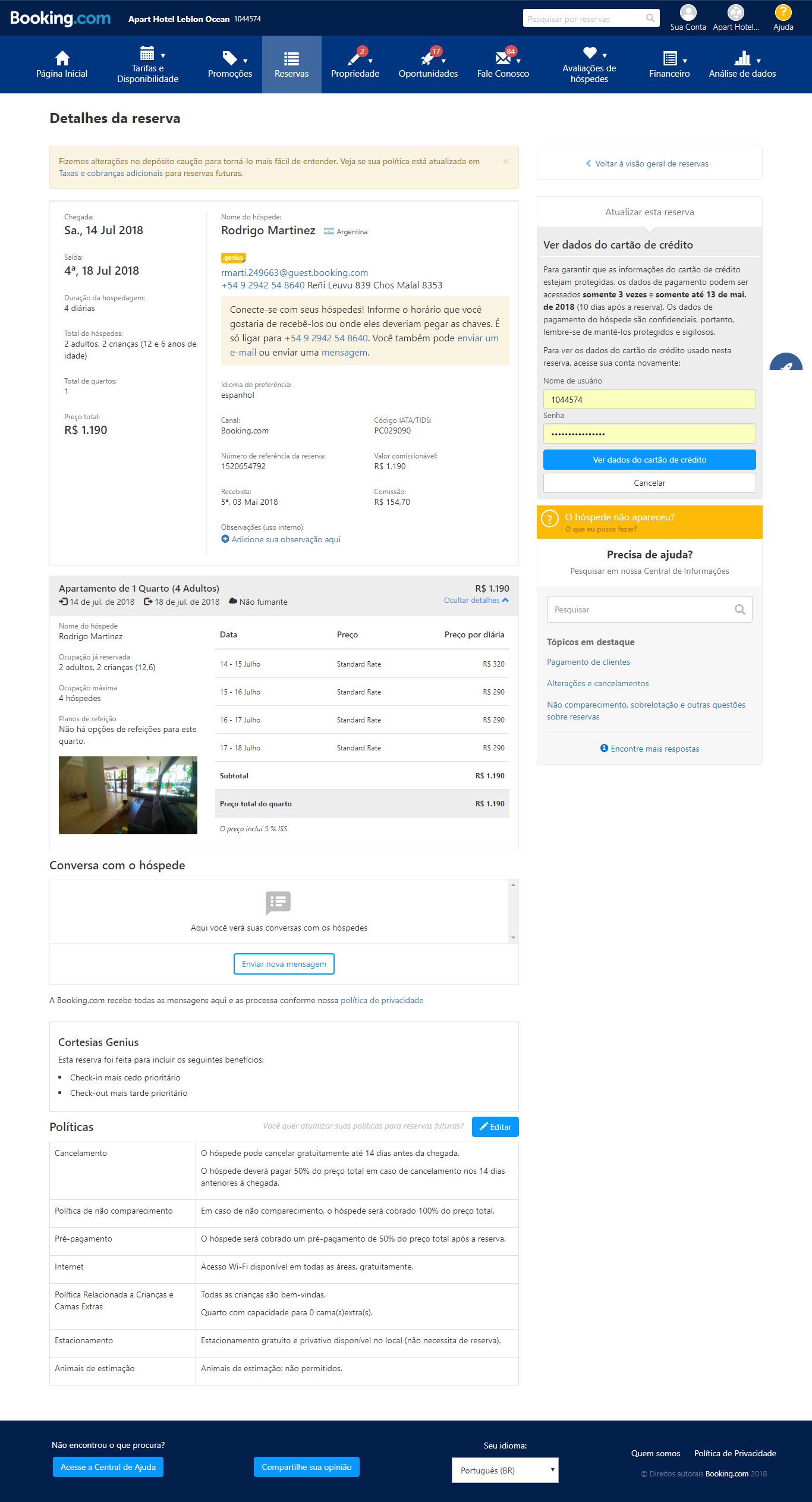Click the conversation chat bubble icon
This screenshot has height=1502, width=812.
(x=278, y=903)
